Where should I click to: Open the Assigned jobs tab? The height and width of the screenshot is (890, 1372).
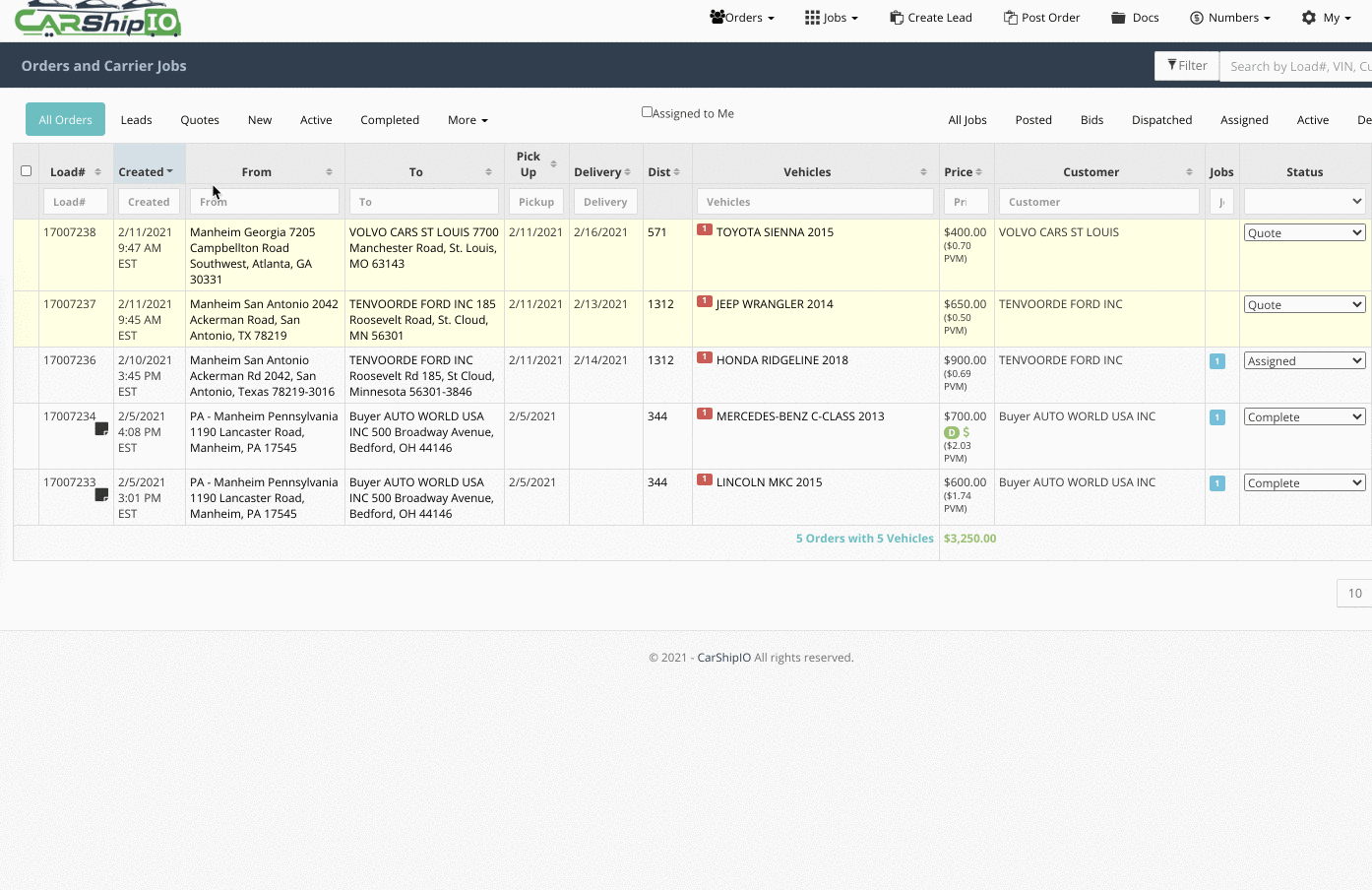click(1244, 120)
